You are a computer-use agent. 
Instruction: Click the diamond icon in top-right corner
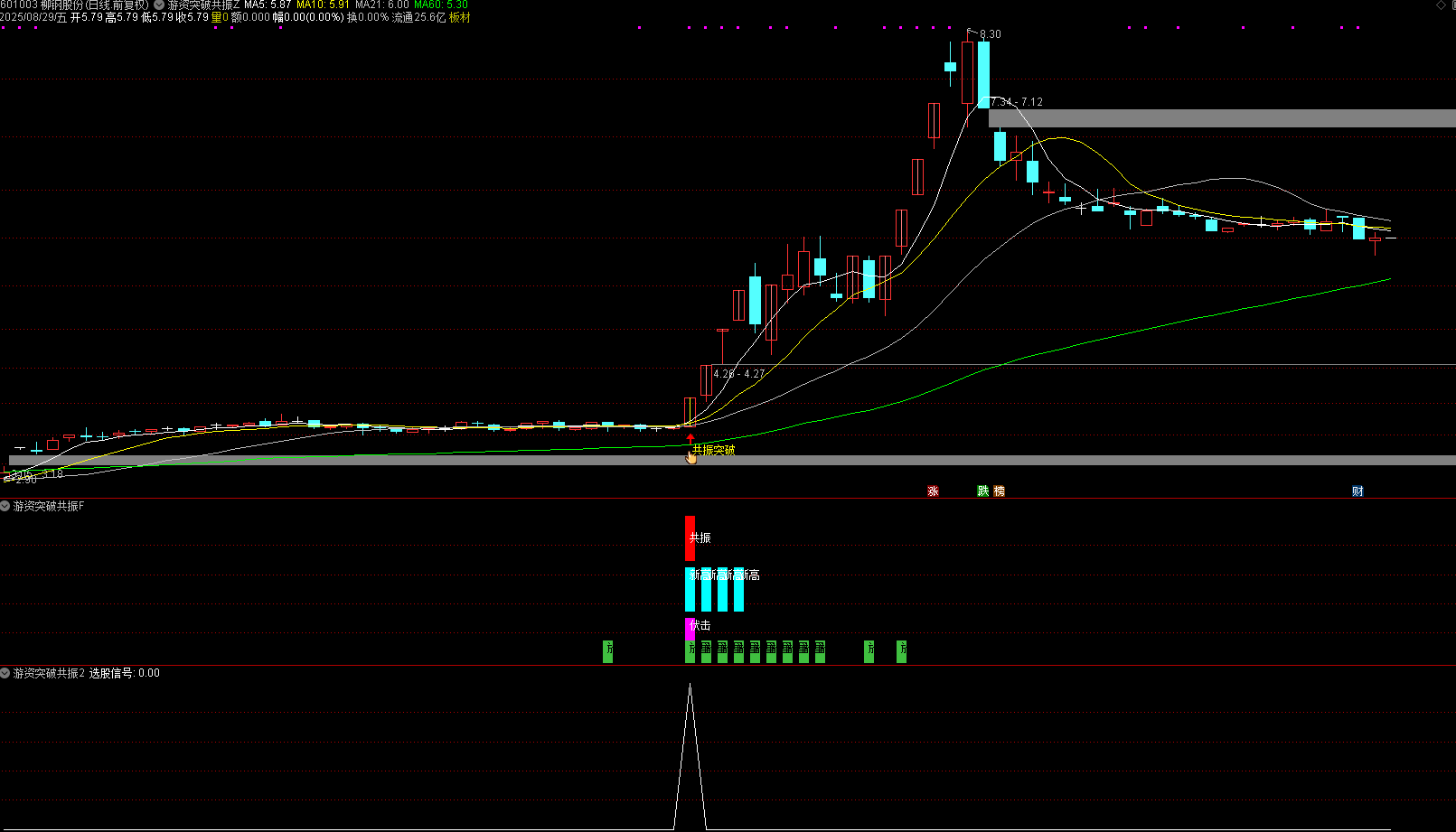tap(1441, 5)
